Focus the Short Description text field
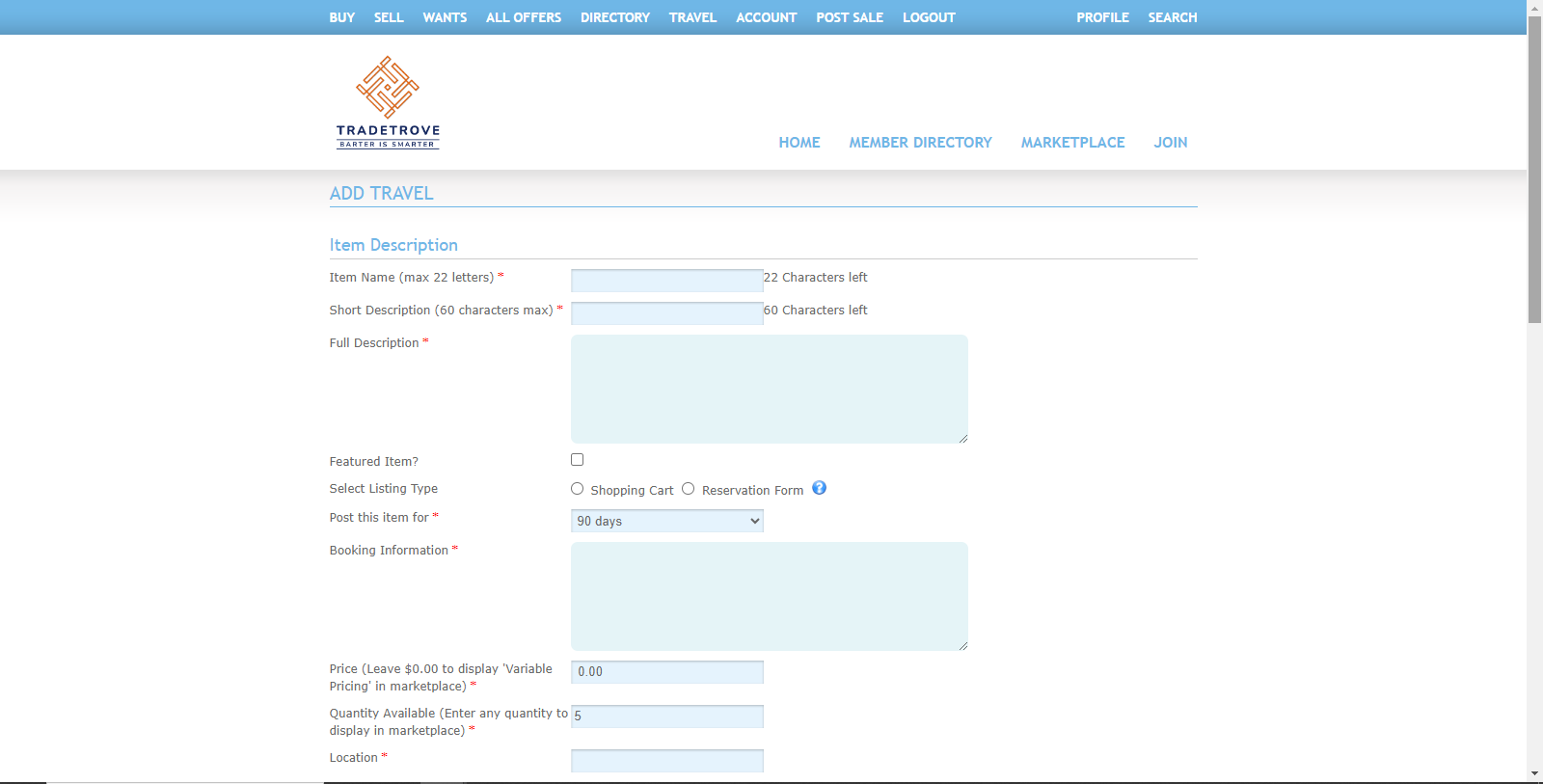Viewport: 1543px width, 784px height. (666, 313)
